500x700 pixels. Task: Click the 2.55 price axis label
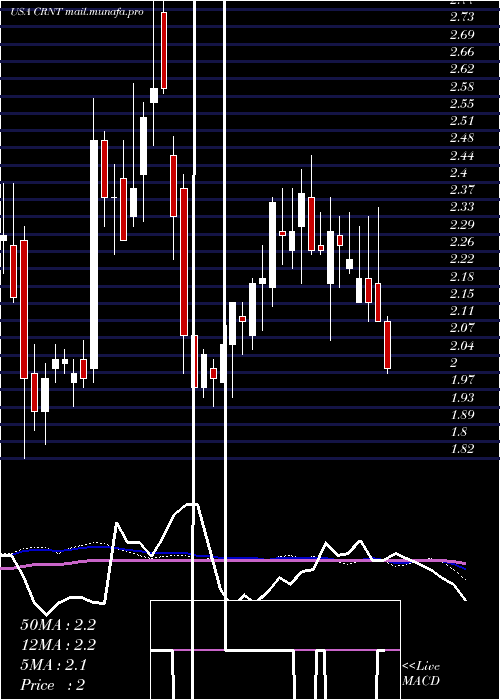click(462, 104)
